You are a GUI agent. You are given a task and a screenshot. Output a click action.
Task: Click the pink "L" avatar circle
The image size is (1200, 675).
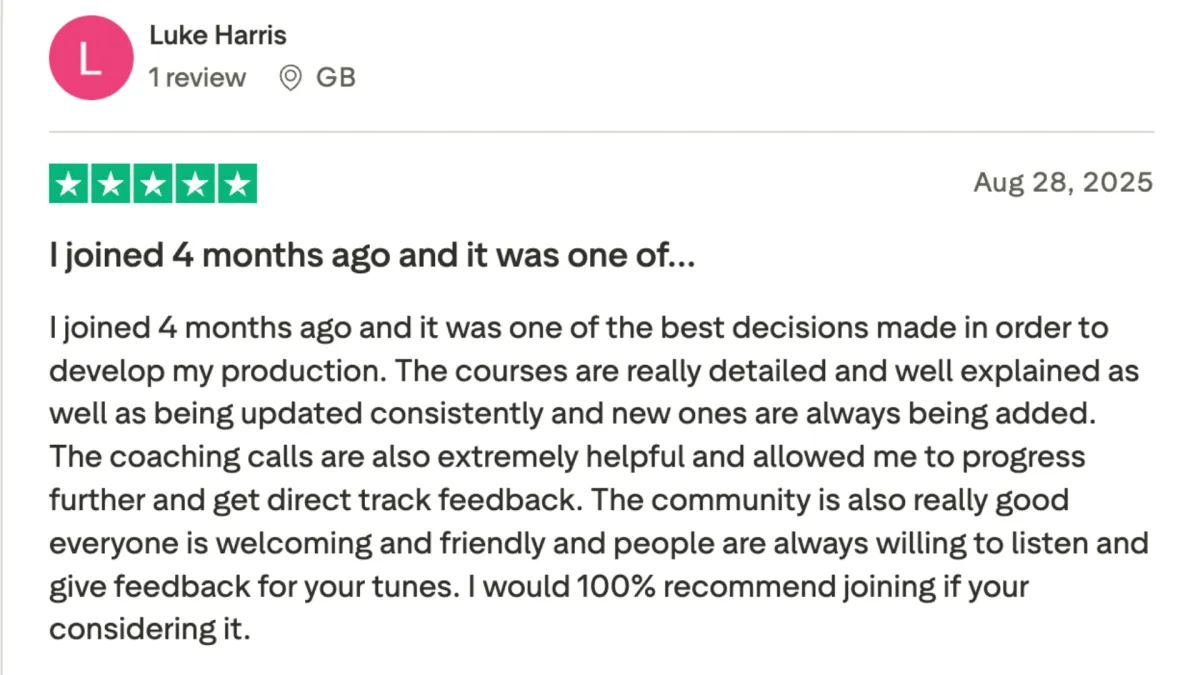pyautogui.click(x=90, y=59)
